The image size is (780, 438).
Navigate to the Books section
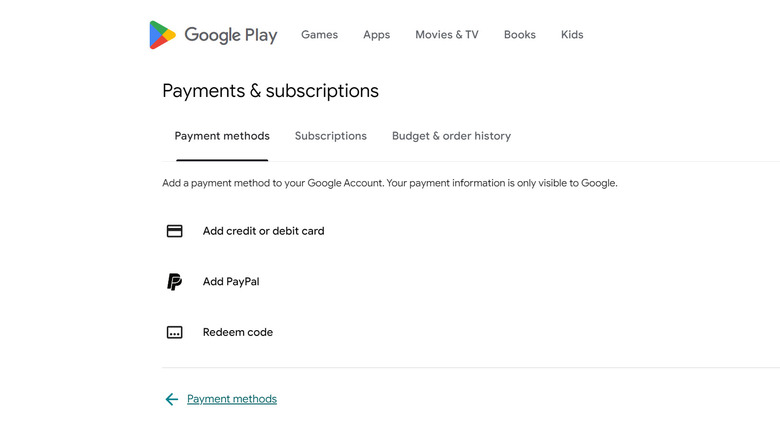coord(520,35)
